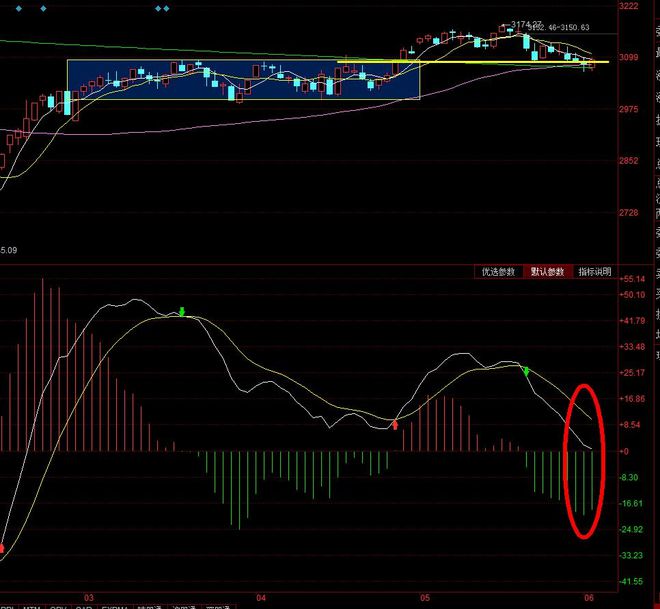Switch to the MTM indicator tab
Image resolution: width=660 pixels, height=609 pixels.
click(32, 606)
